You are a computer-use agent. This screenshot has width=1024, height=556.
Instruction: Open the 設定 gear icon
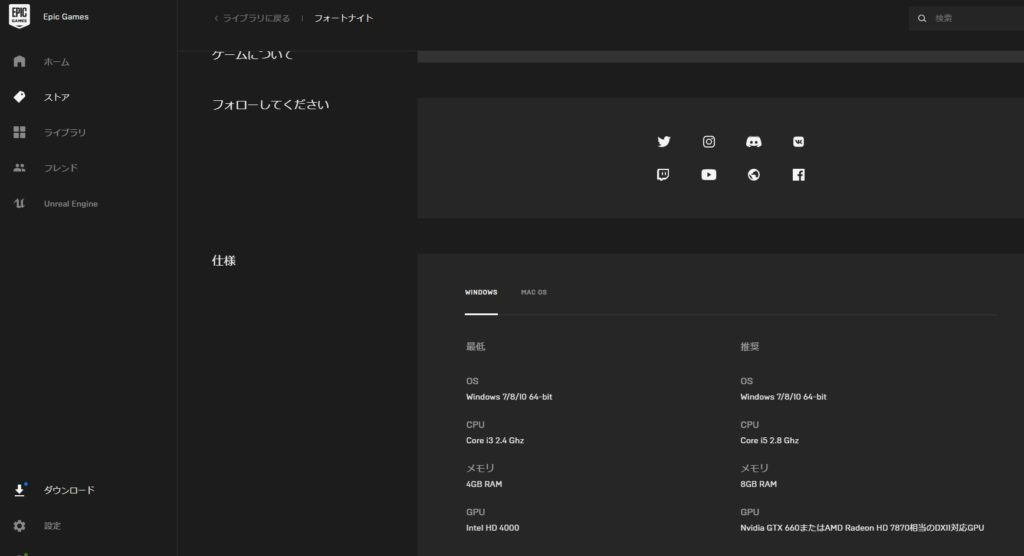[x=20, y=525]
